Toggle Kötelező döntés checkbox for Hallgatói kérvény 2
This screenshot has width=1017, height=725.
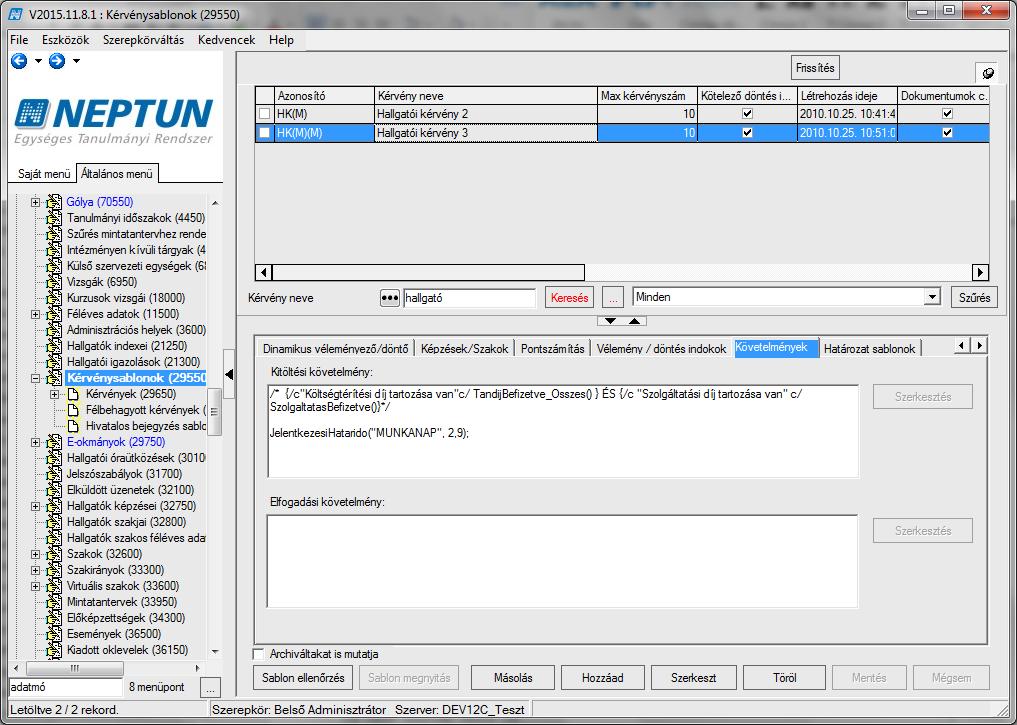[747, 114]
